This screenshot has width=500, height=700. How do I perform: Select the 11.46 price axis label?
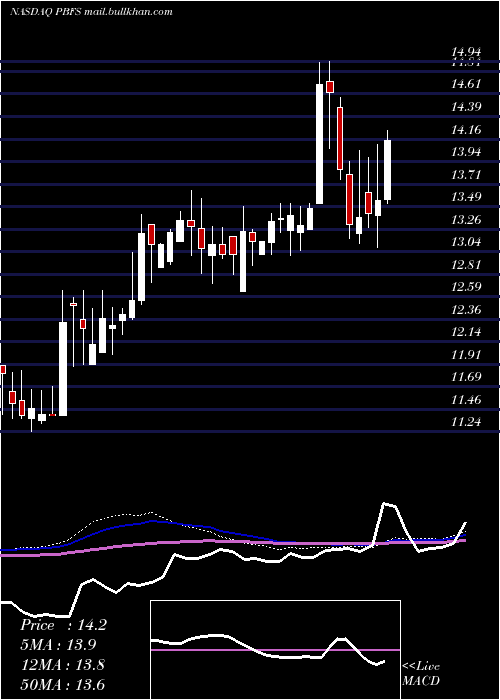tap(466, 400)
